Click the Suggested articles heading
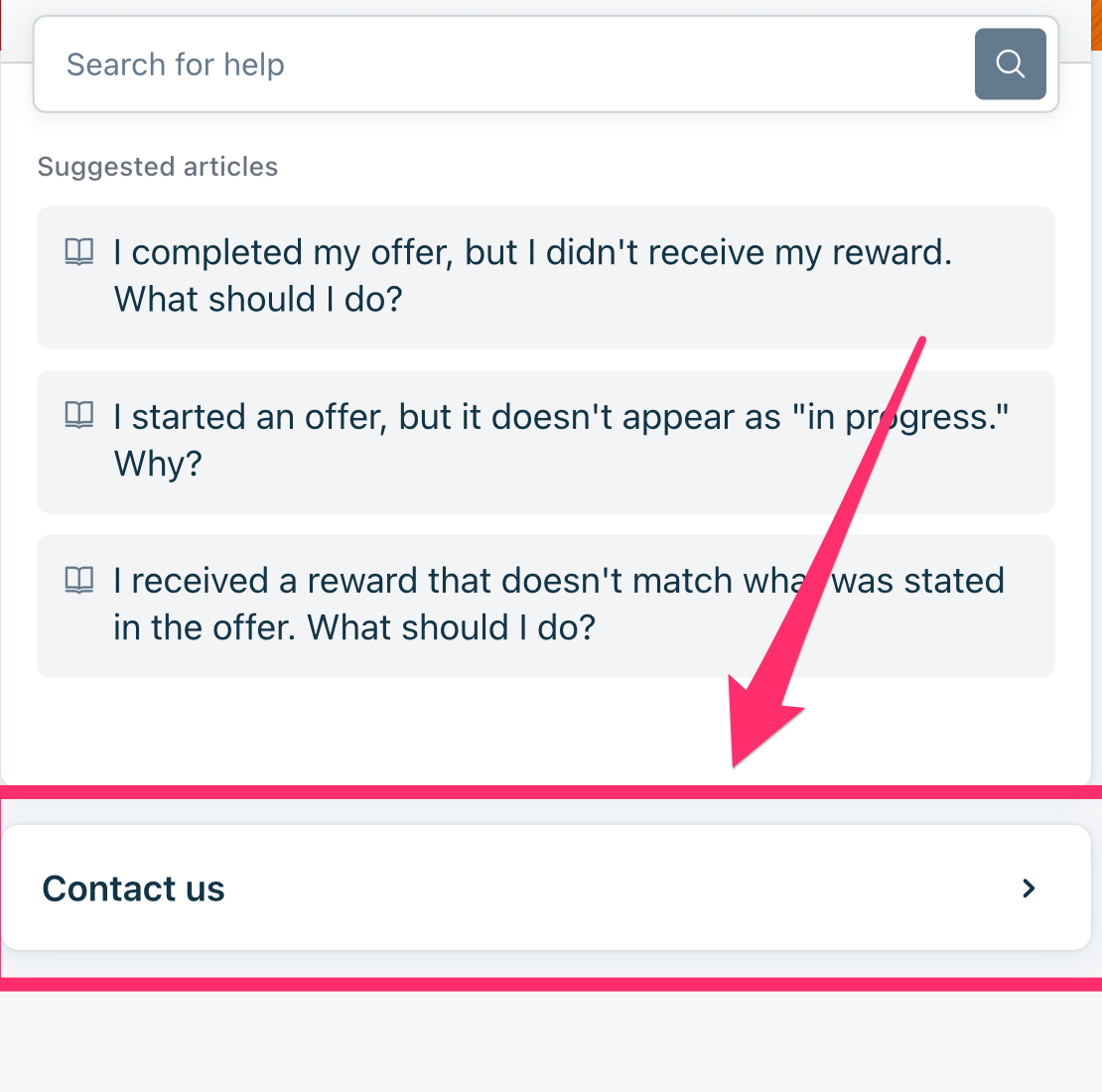Screen dimensions: 1102x1092 [158, 167]
